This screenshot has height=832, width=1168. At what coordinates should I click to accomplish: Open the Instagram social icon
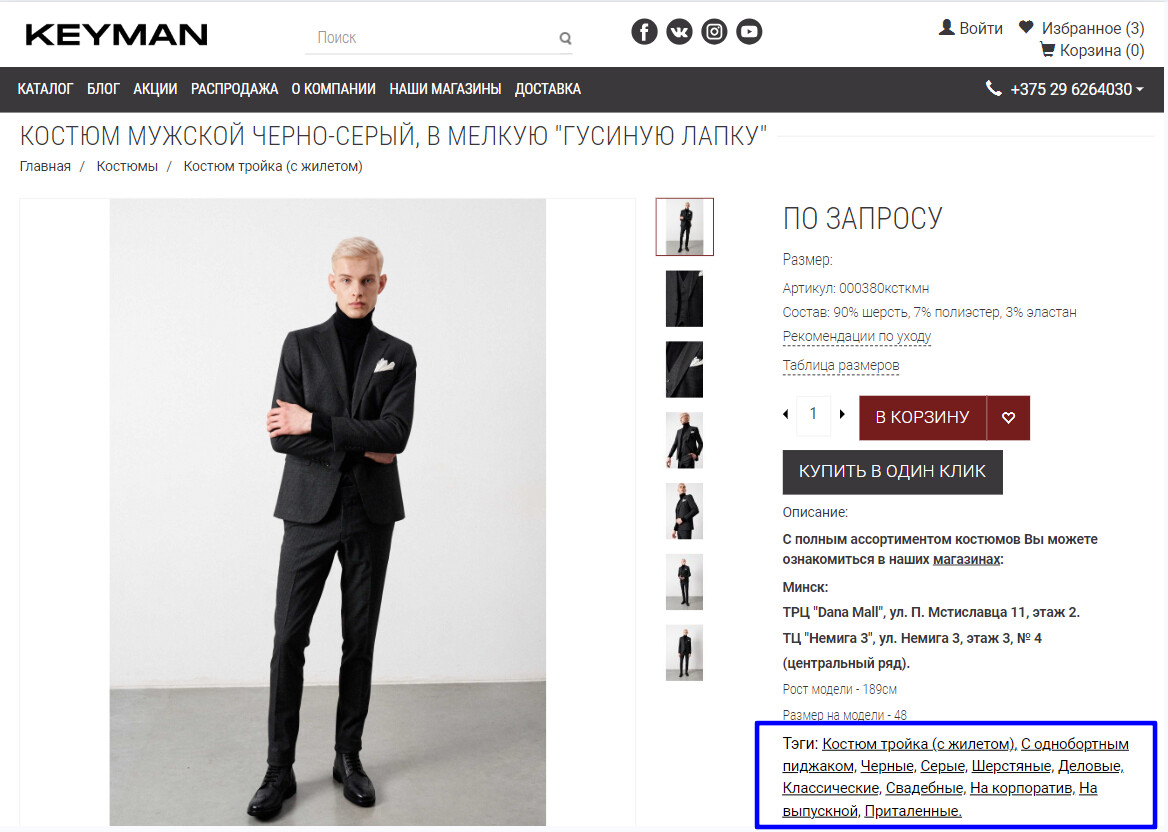[x=714, y=32]
